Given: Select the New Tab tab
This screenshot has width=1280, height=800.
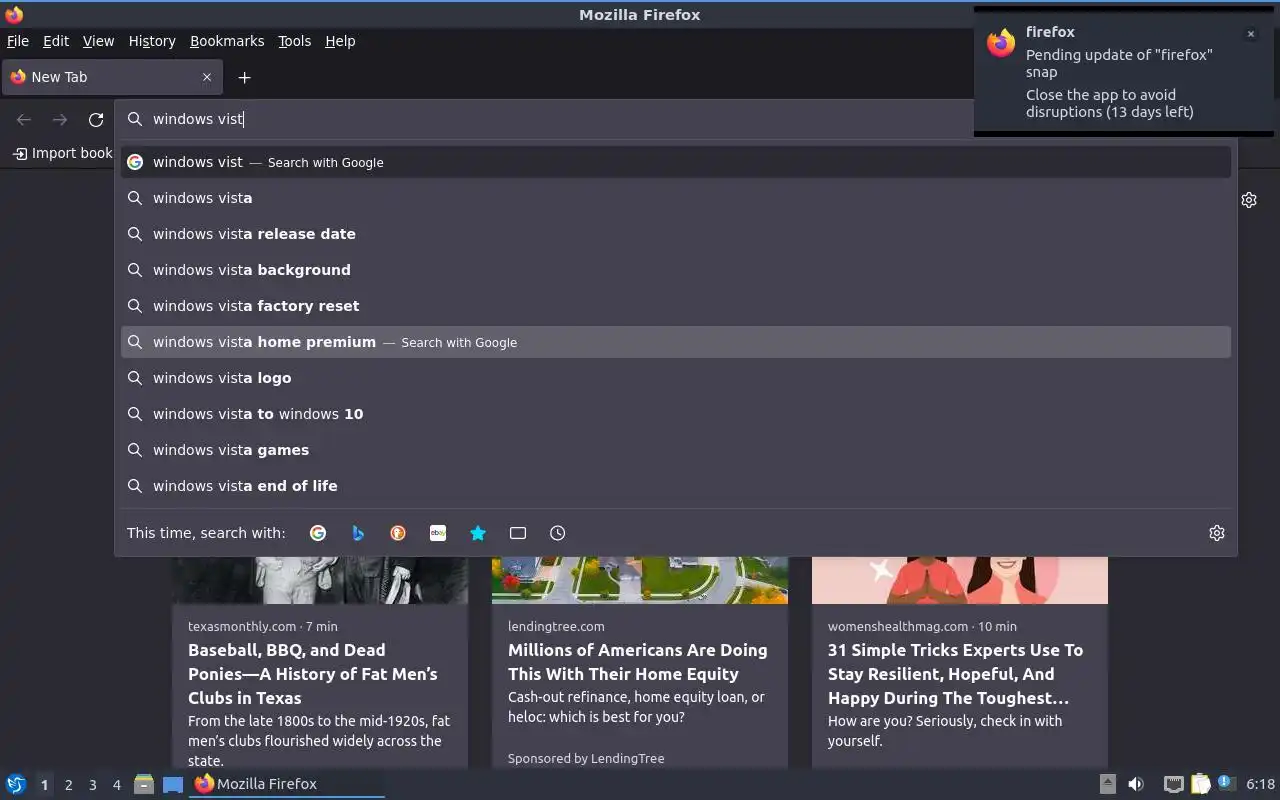Looking at the screenshot, I should click(x=111, y=77).
